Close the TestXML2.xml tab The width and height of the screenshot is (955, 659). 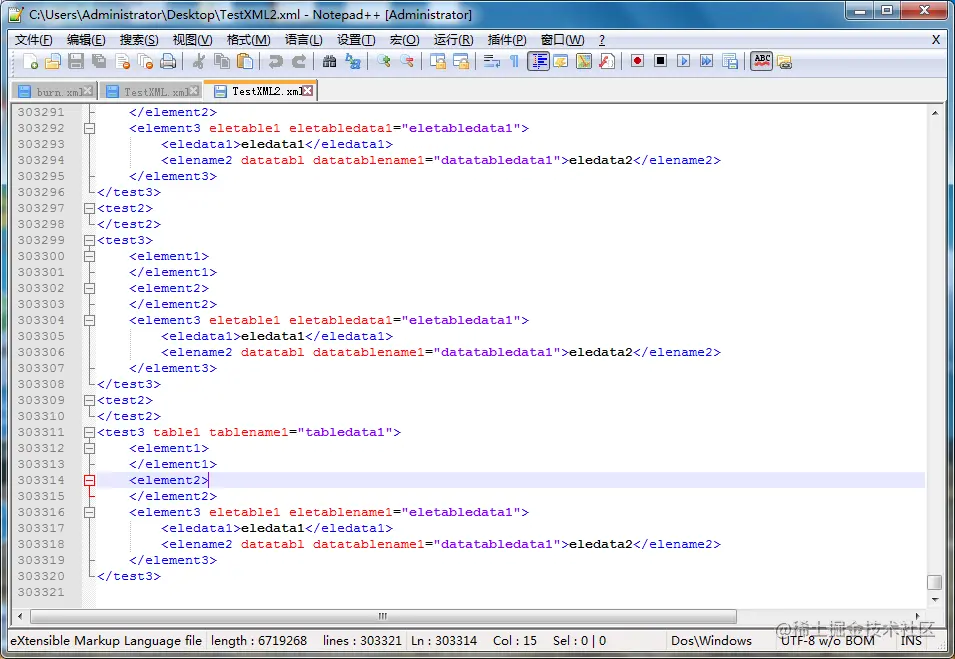[308, 91]
